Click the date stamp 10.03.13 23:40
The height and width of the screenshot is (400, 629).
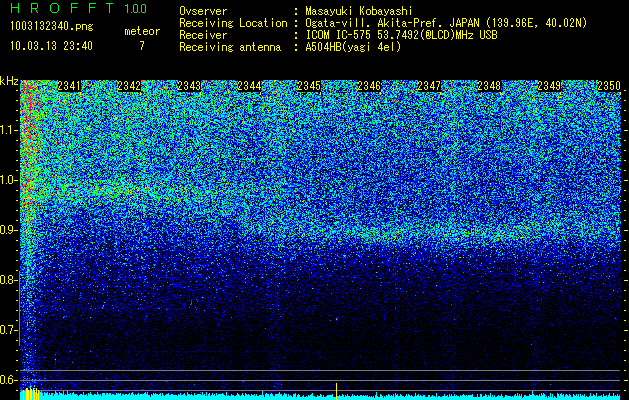click(x=51, y=46)
